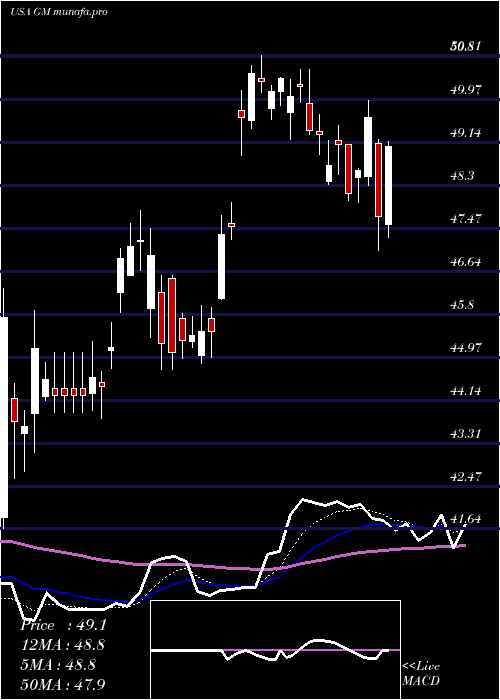Click the 49.97 price axis label

[466, 89]
